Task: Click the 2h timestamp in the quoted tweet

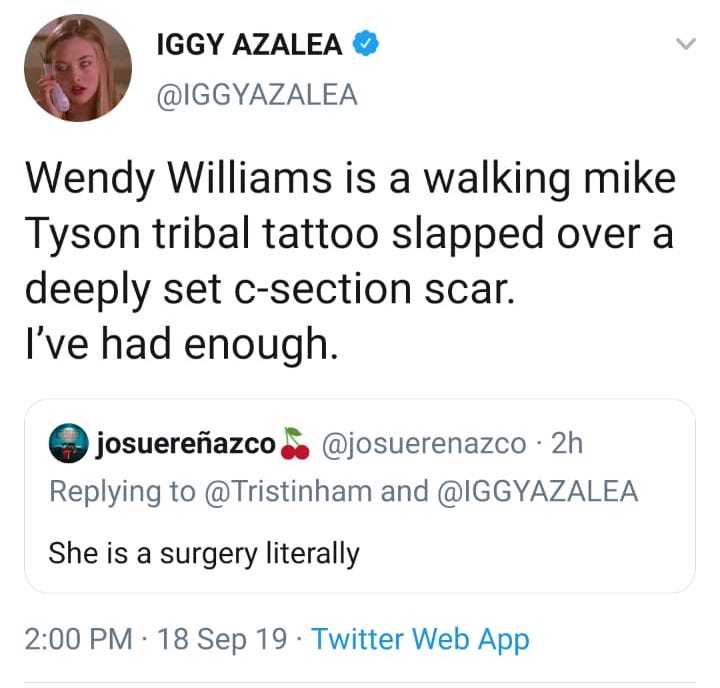Action: point(567,443)
